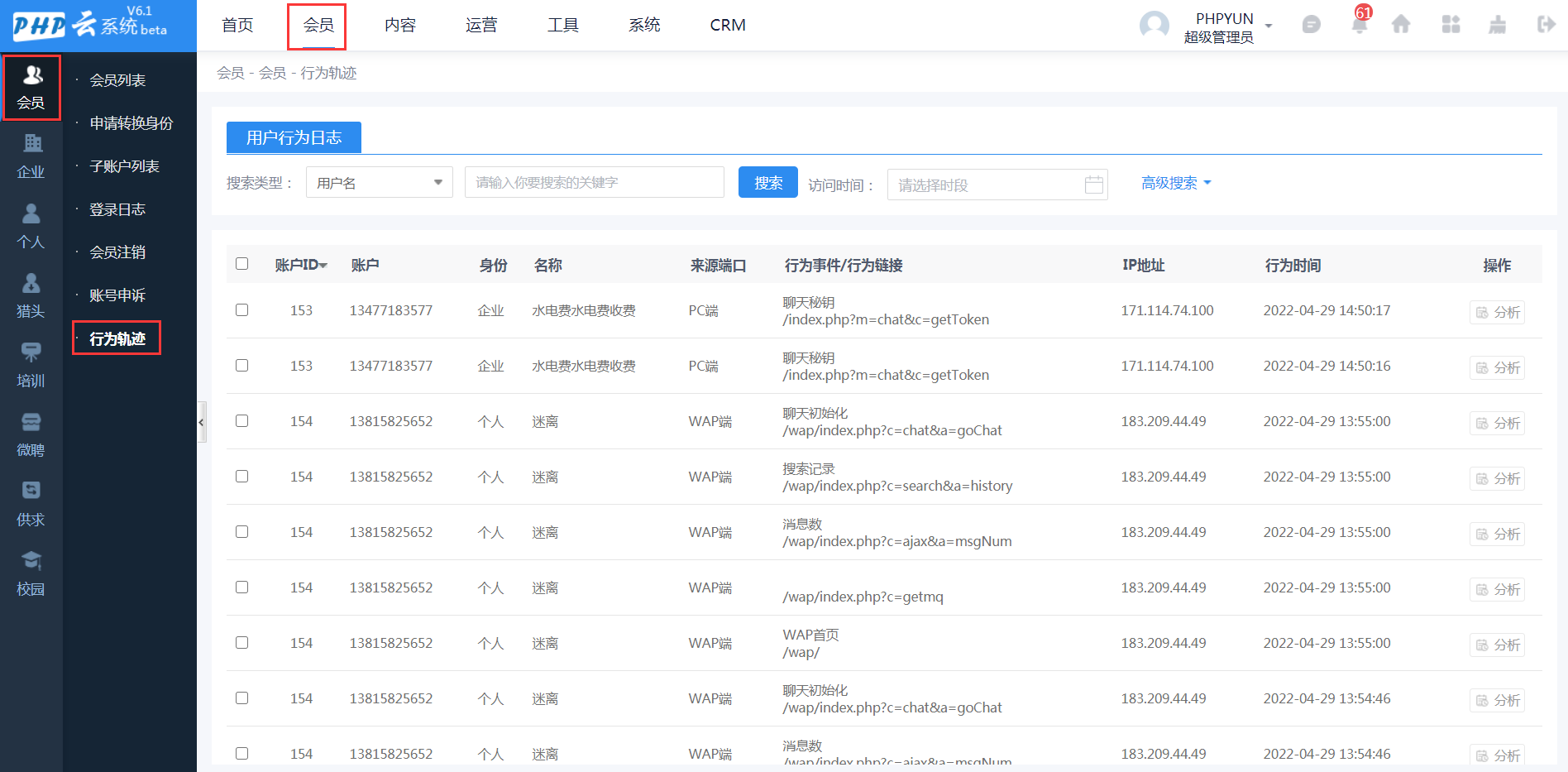The width and height of the screenshot is (1568, 772).
Task: Open the 企业 sidebar section
Action: (31, 157)
